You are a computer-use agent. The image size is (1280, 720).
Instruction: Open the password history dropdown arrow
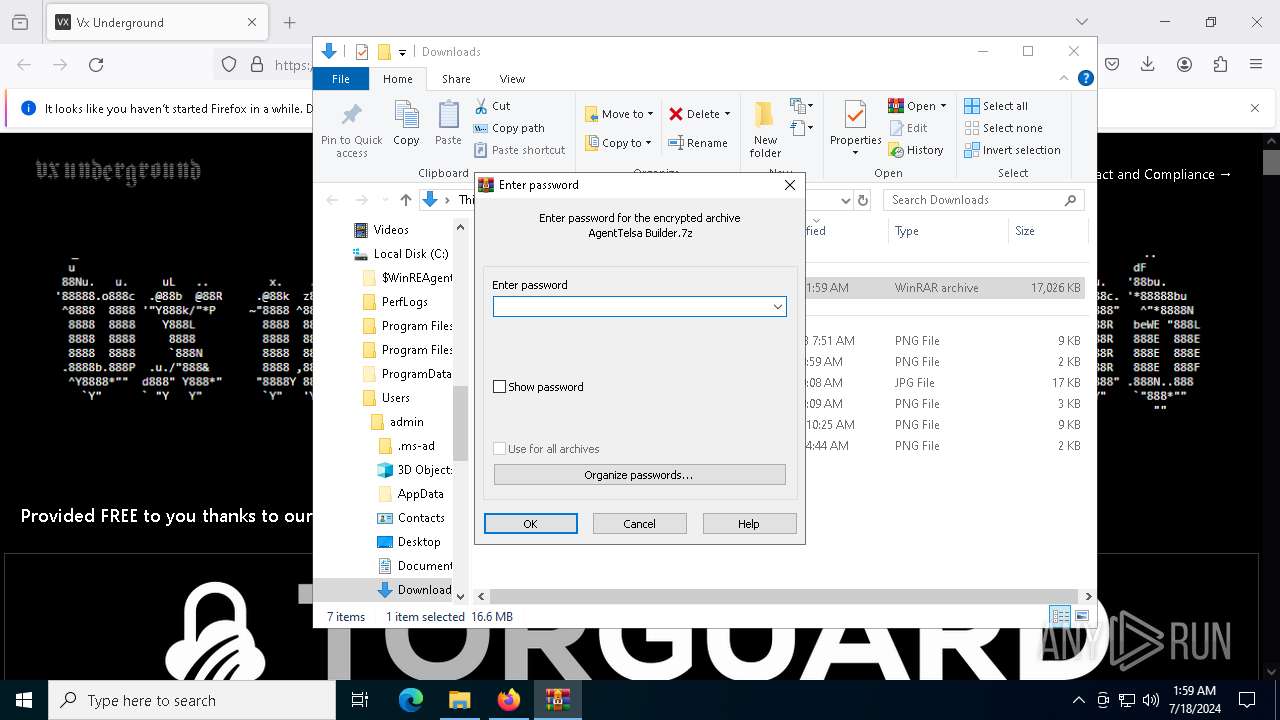coord(777,307)
